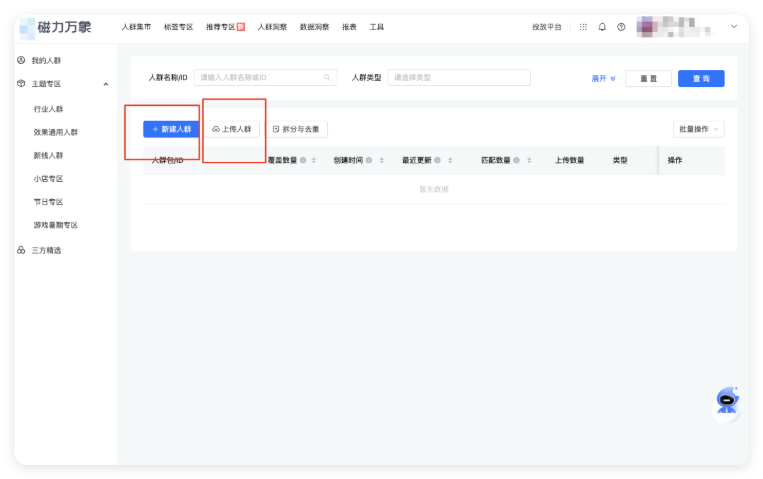This screenshot has width=763, height=479.
Task: Open the 报表 menu
Action: pyautogui.click(x=349, y=27)
